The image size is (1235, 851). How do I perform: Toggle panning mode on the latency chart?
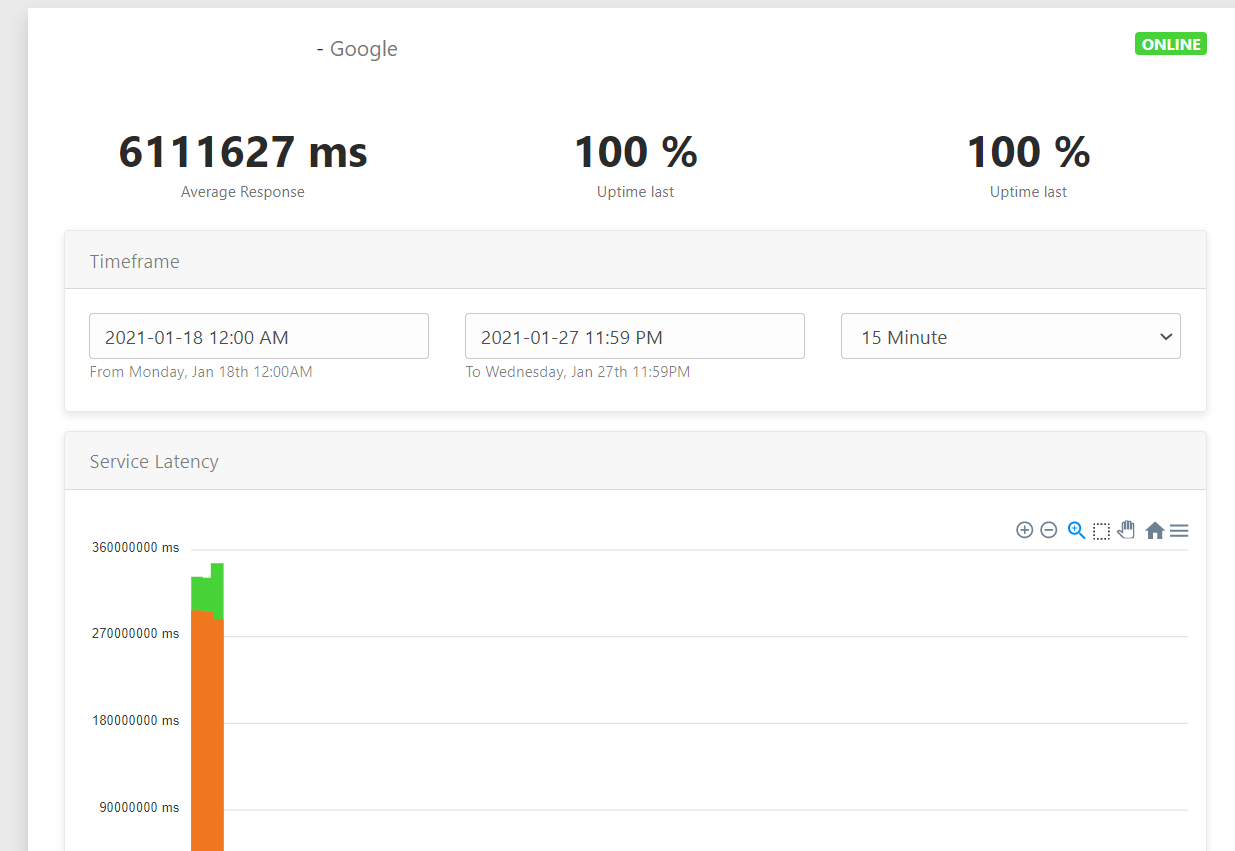click(1126, 530)
